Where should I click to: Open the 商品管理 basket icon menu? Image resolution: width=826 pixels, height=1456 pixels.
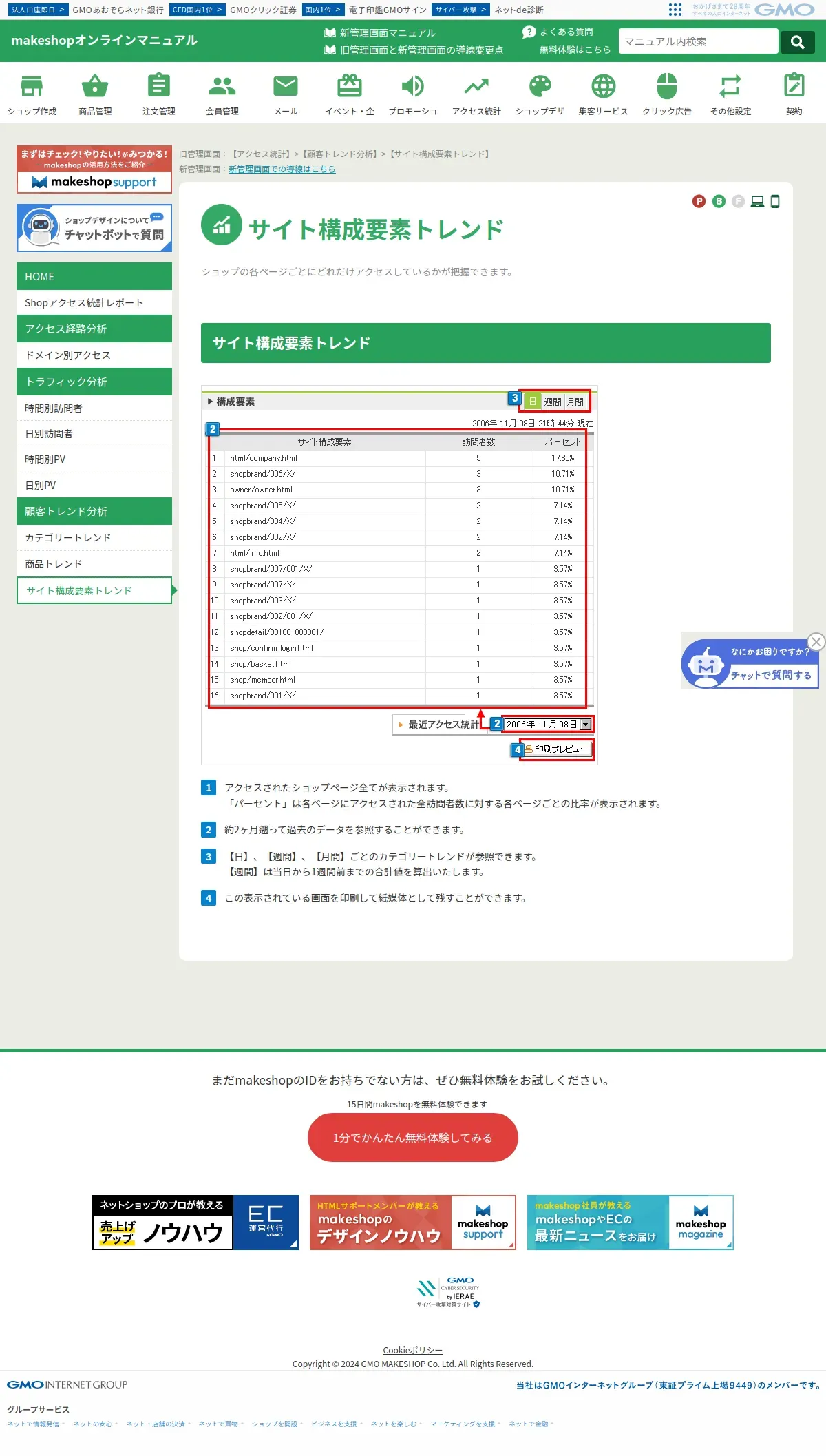click(x=95, y=94)
